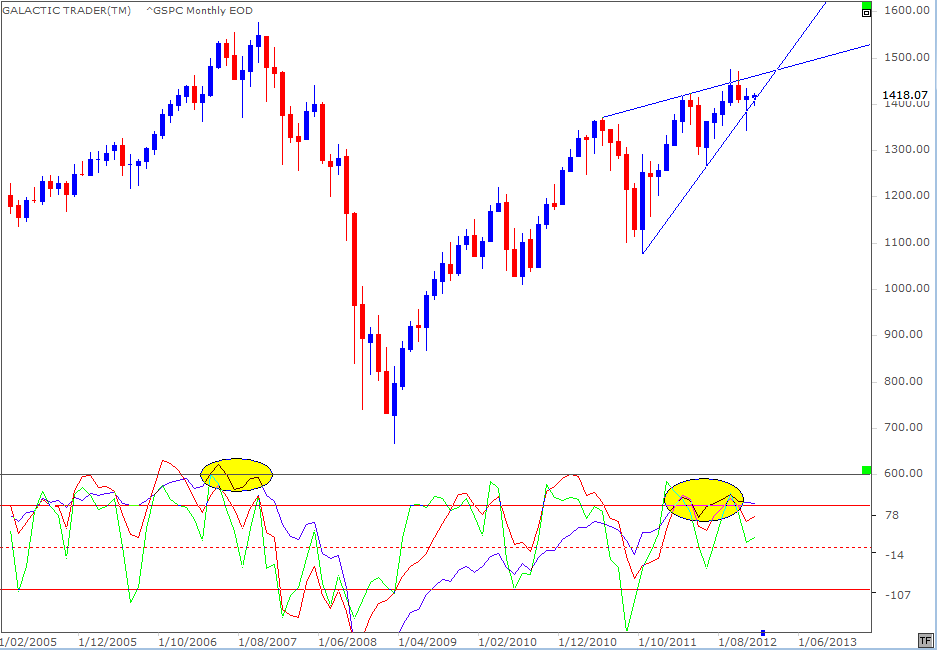Click the 1/12/2010 date label
The image size is (937, 650).
(587, 642)
